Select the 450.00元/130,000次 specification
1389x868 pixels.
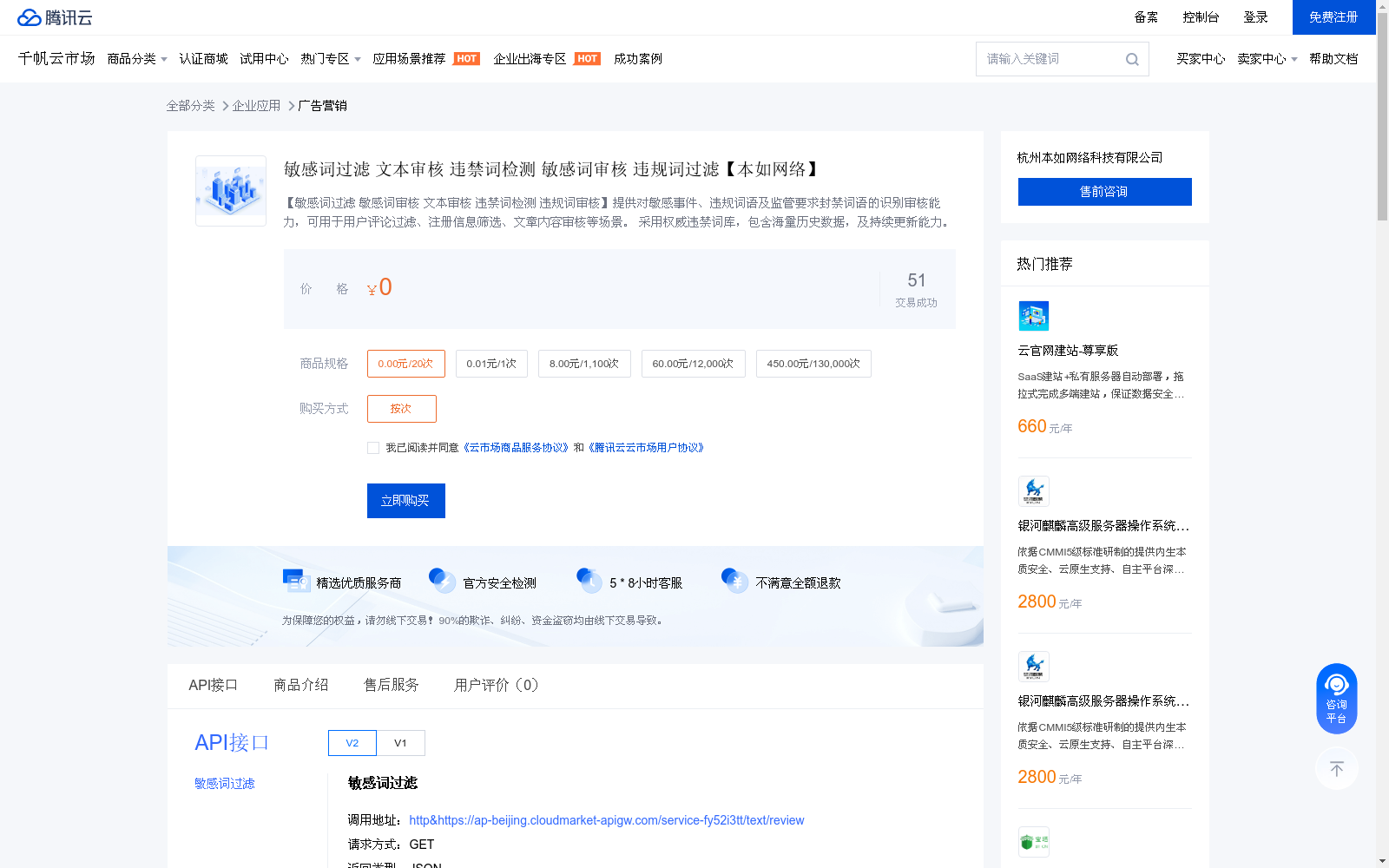pos(813,364)
